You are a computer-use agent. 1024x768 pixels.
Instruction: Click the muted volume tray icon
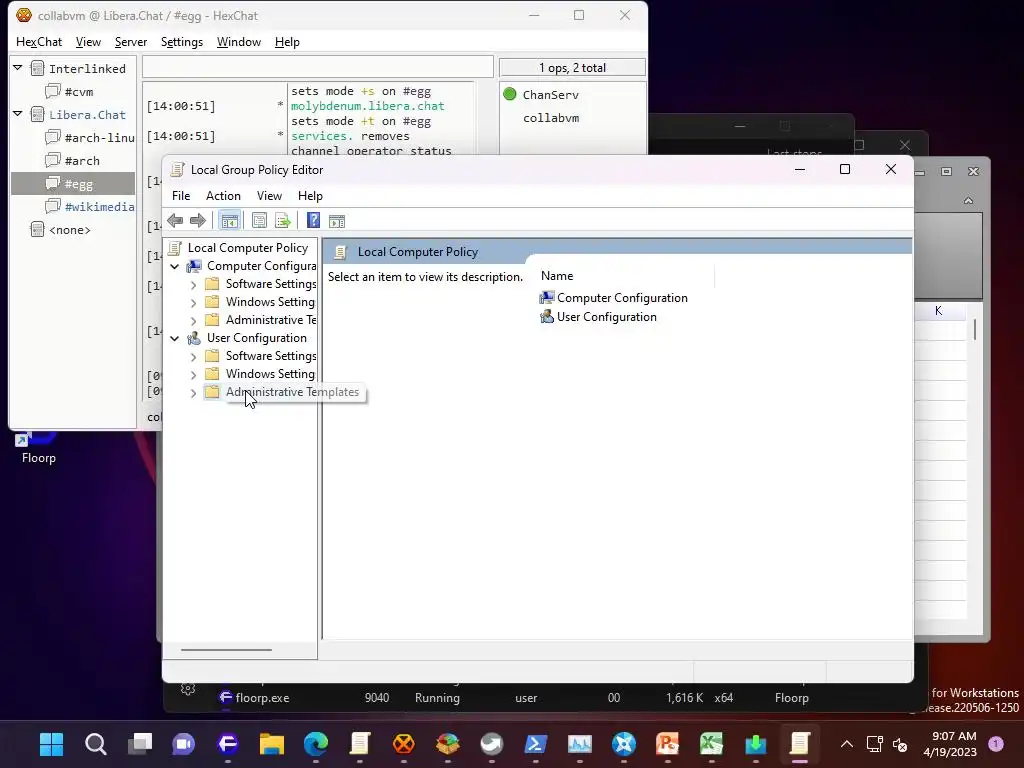click(x=900, y=744)
